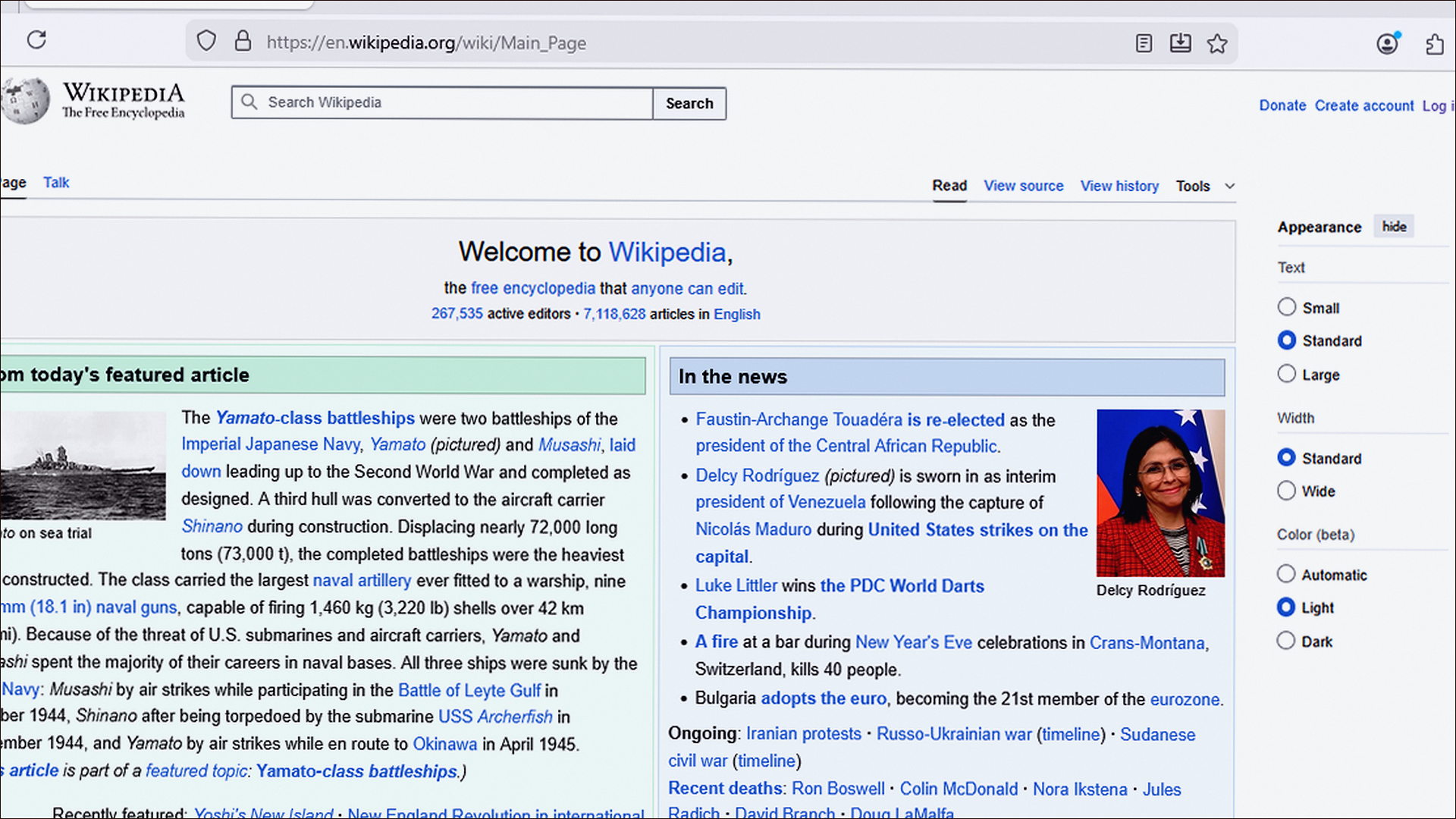
Task: Bookmark this page with the star icon
Action: (x=1217, y=43)
